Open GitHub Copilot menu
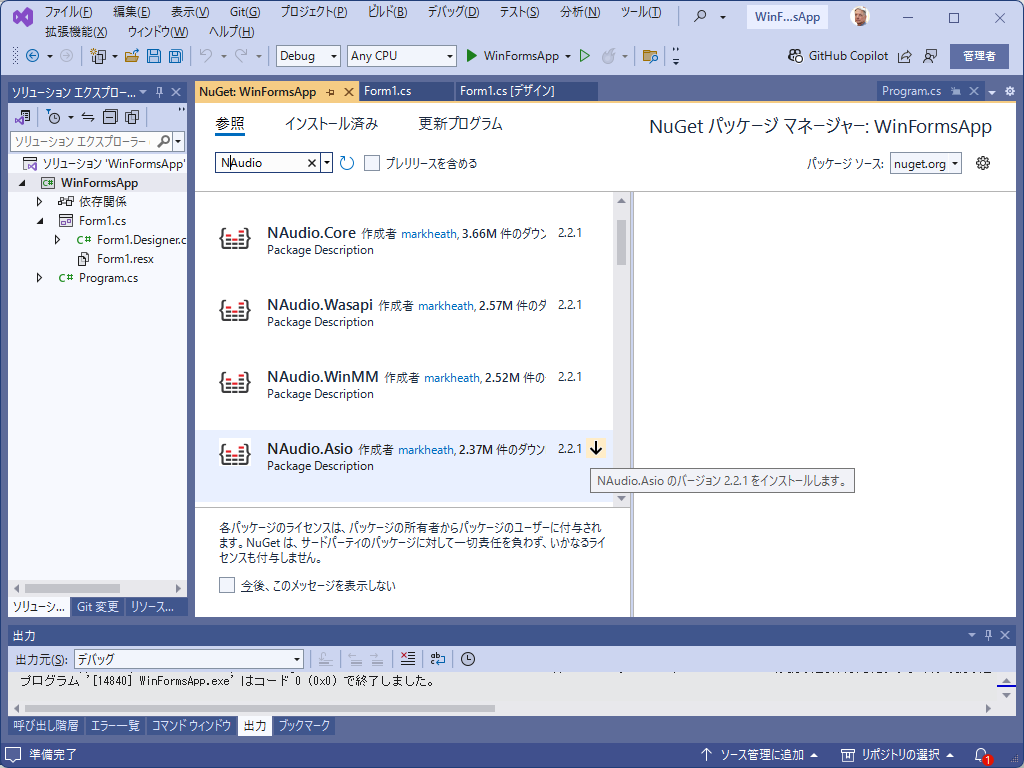Viewport: 1024px width, 768px height. point(838,56)
